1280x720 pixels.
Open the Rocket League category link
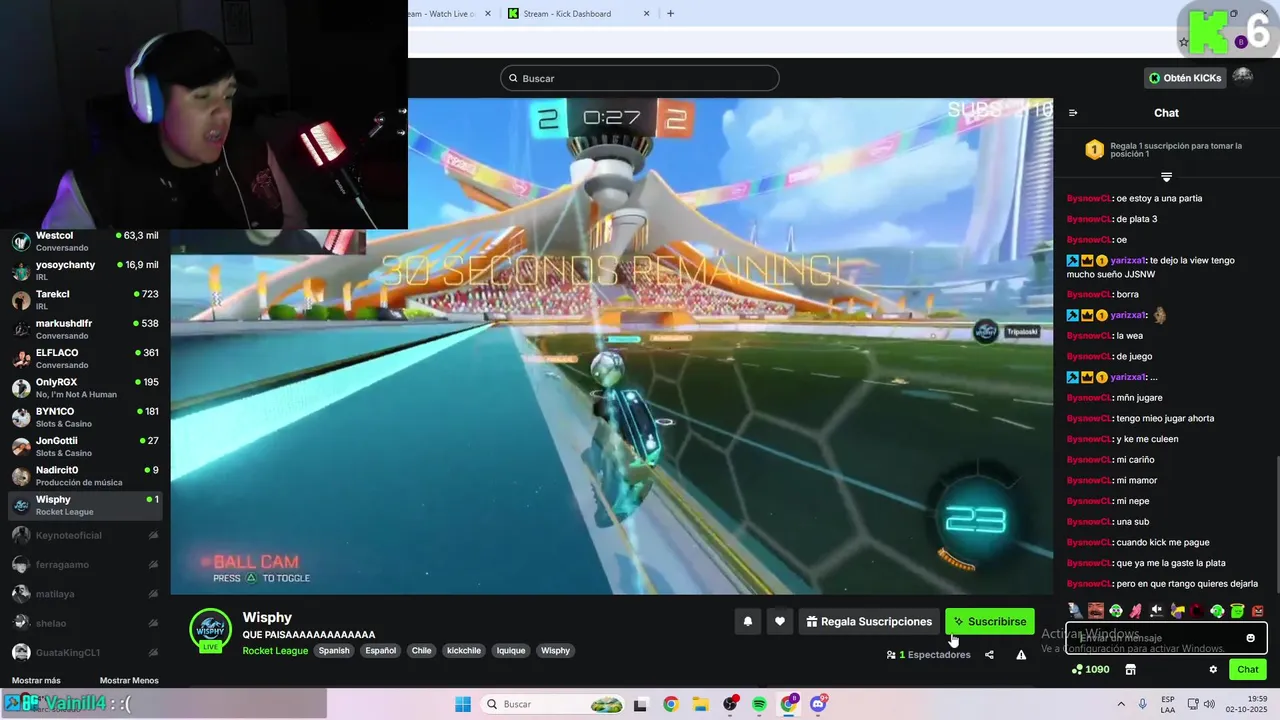pos(275,650)
